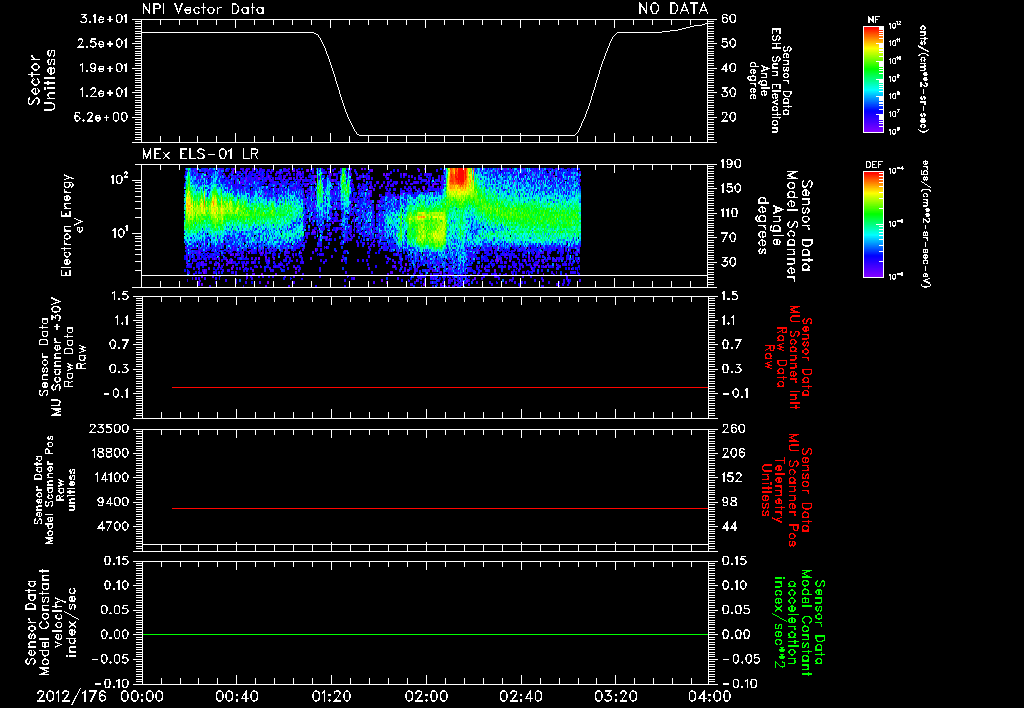Click the "cnts/(cm**2-sr-sec)" units label
Viewport: 1024px width, 708px height.
923,79
